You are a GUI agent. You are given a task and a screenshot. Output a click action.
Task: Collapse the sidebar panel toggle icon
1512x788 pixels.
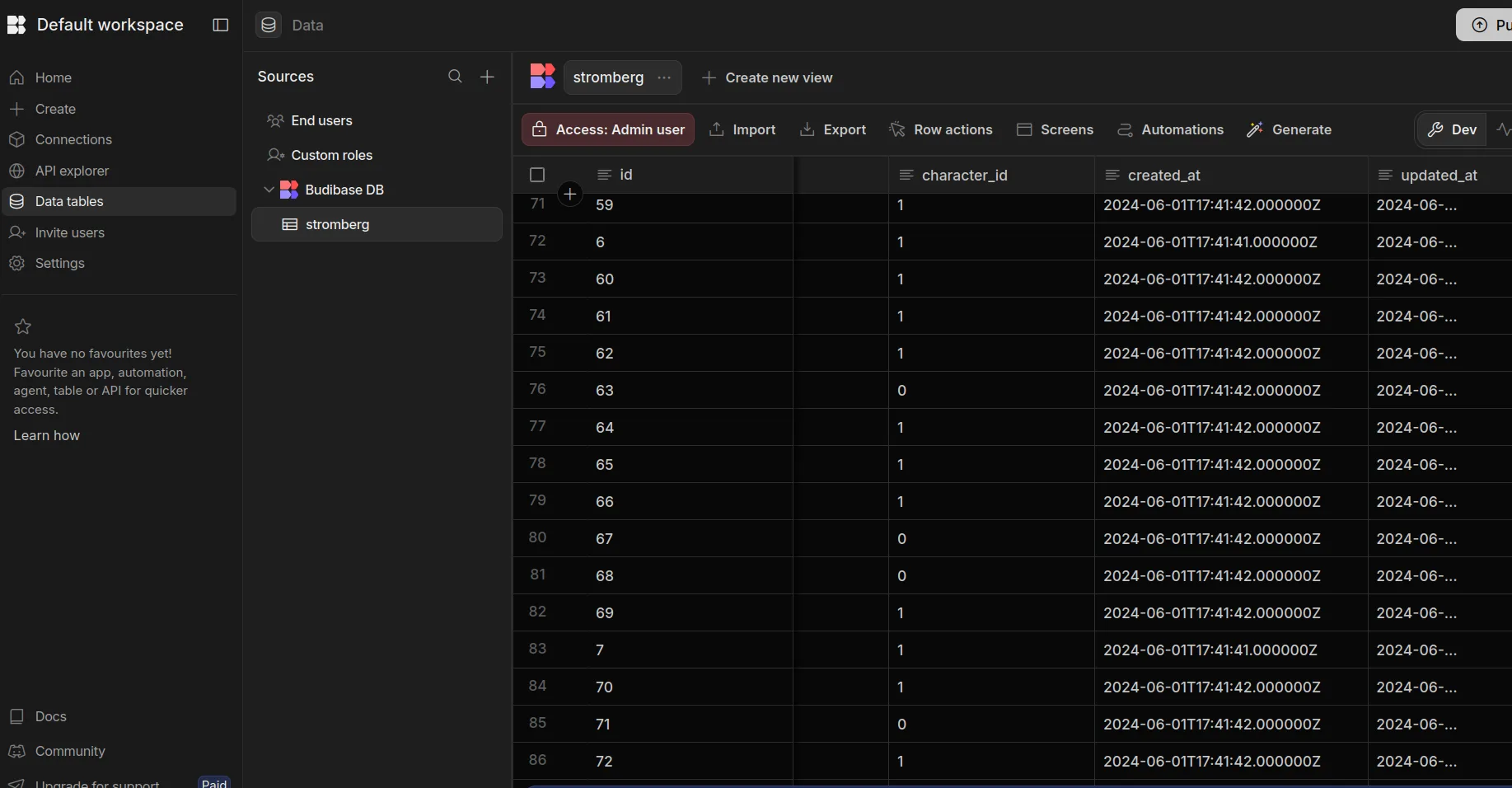point(220,25)
